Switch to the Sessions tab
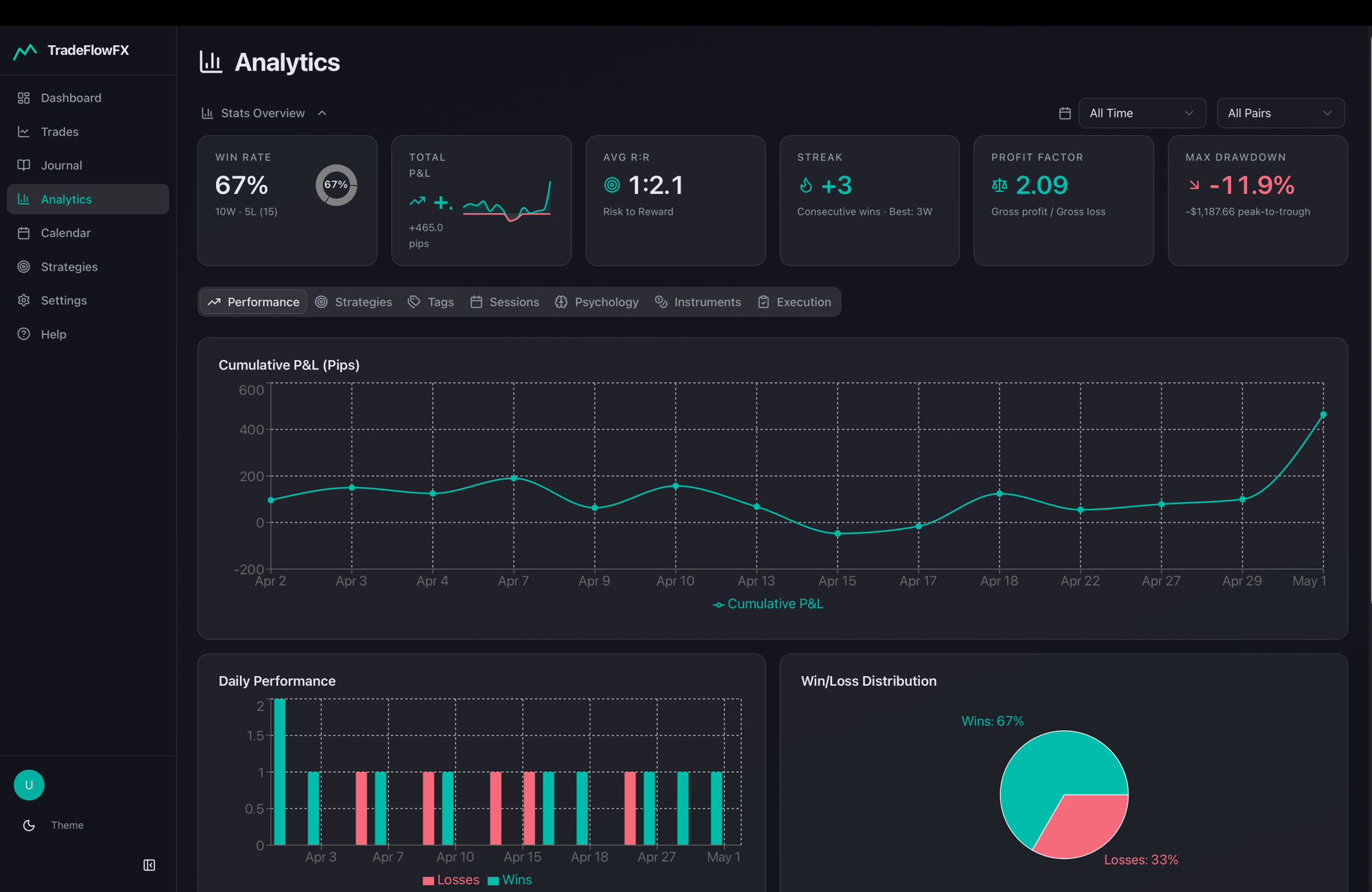The height and width of the screenshot is (892, 1372). 505,302
